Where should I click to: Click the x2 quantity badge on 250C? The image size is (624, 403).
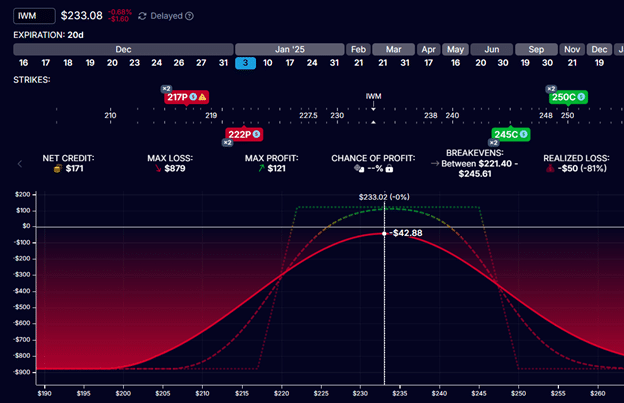click(x=551, y=89)
